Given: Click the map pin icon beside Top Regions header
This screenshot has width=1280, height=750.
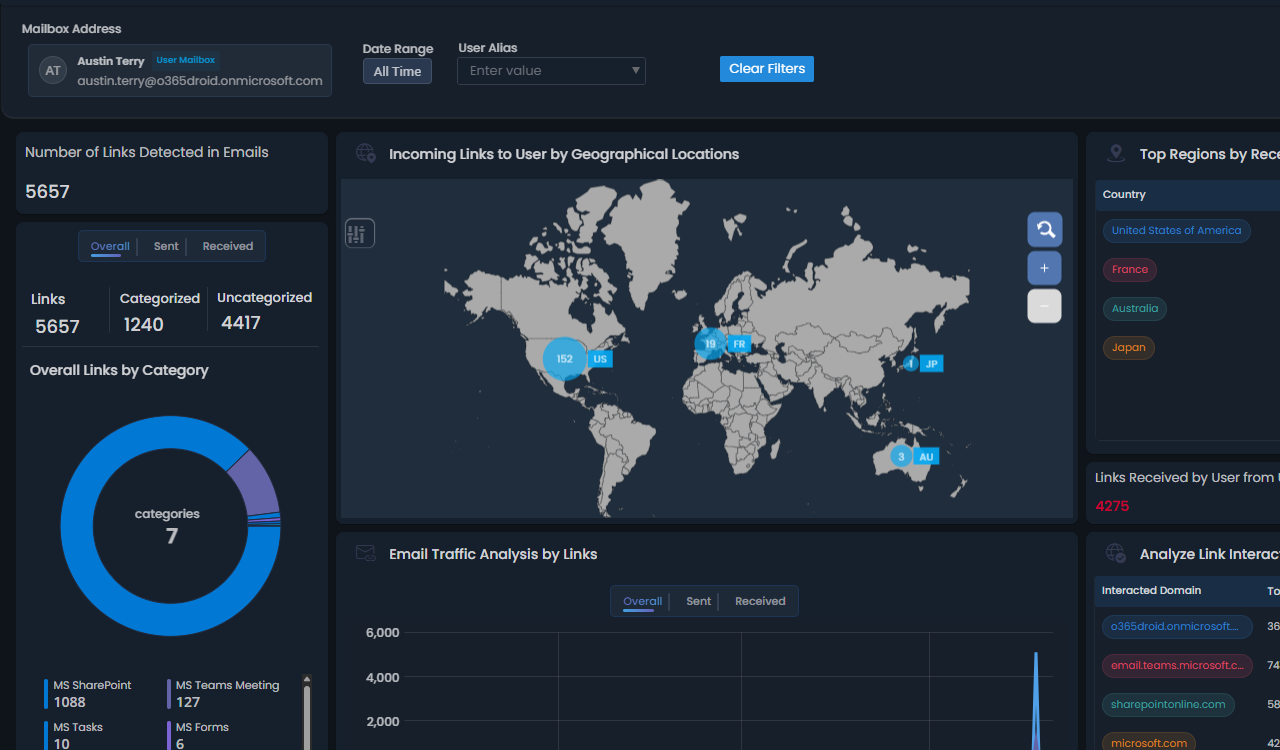Looking at the screenshot, I should coord(1115,152).
